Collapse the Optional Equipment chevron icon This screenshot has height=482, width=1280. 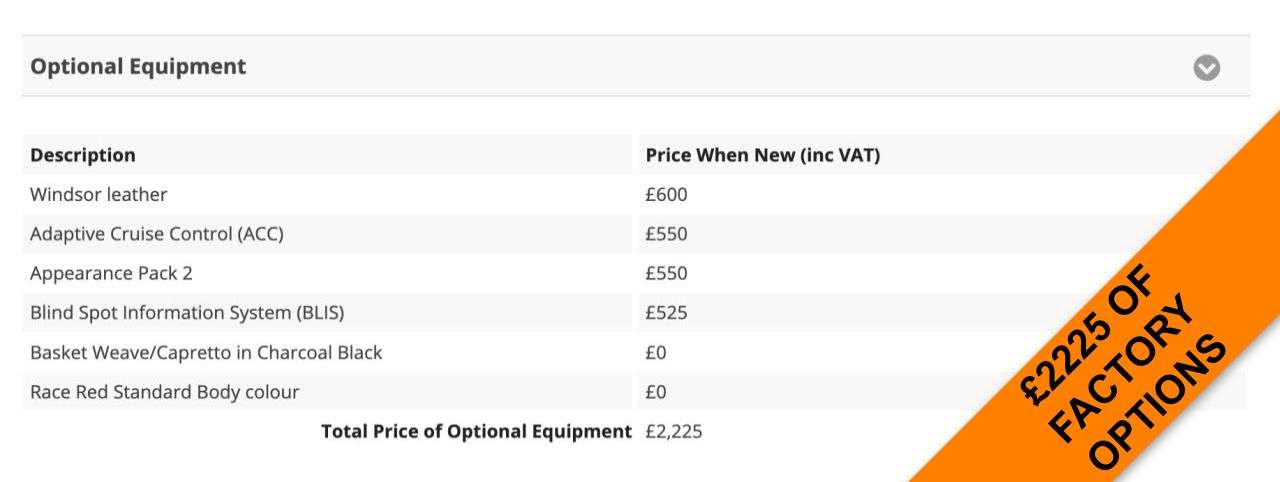tap(1207, 68)
